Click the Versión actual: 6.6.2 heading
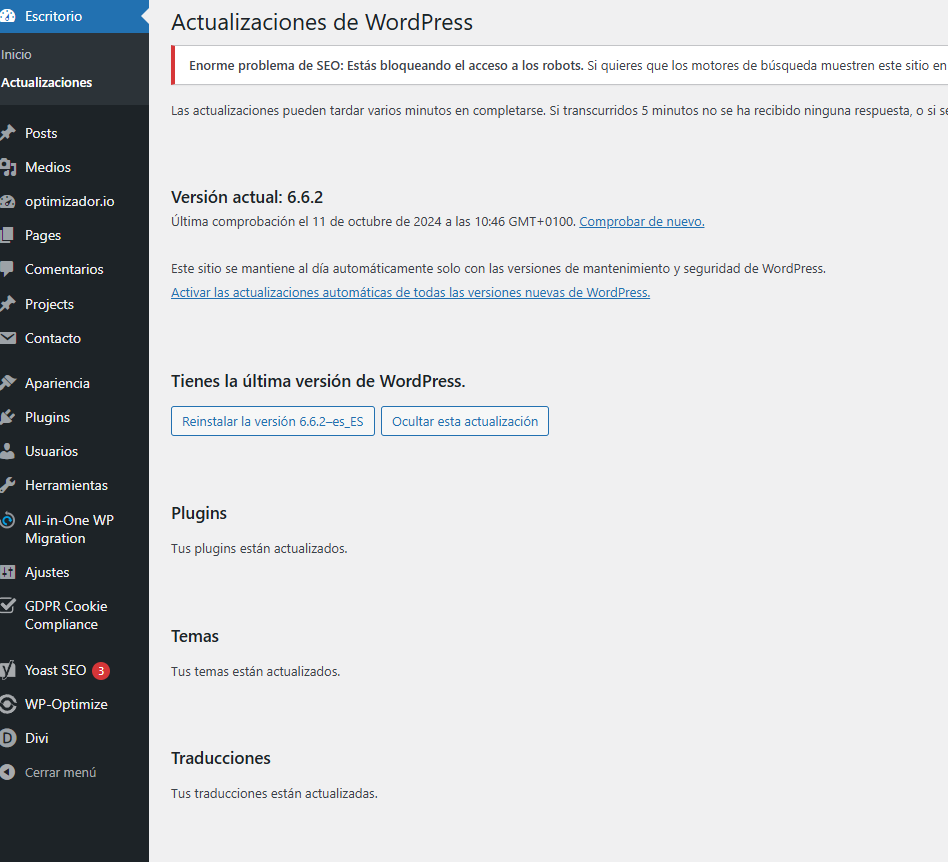The width and height of the screenshot is (948, 862). point(247,197)
